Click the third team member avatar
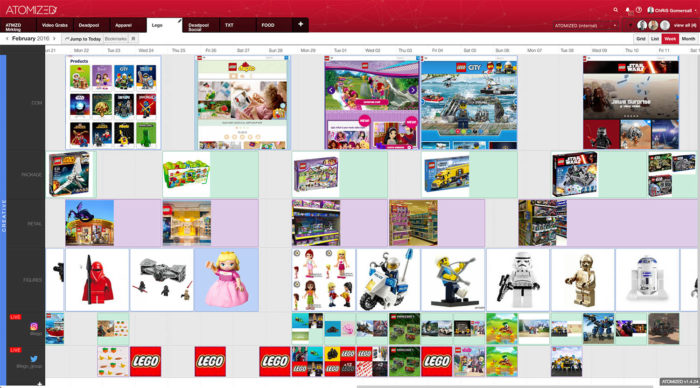This screenshot has width=700, height=388. (x=665, y=25)
